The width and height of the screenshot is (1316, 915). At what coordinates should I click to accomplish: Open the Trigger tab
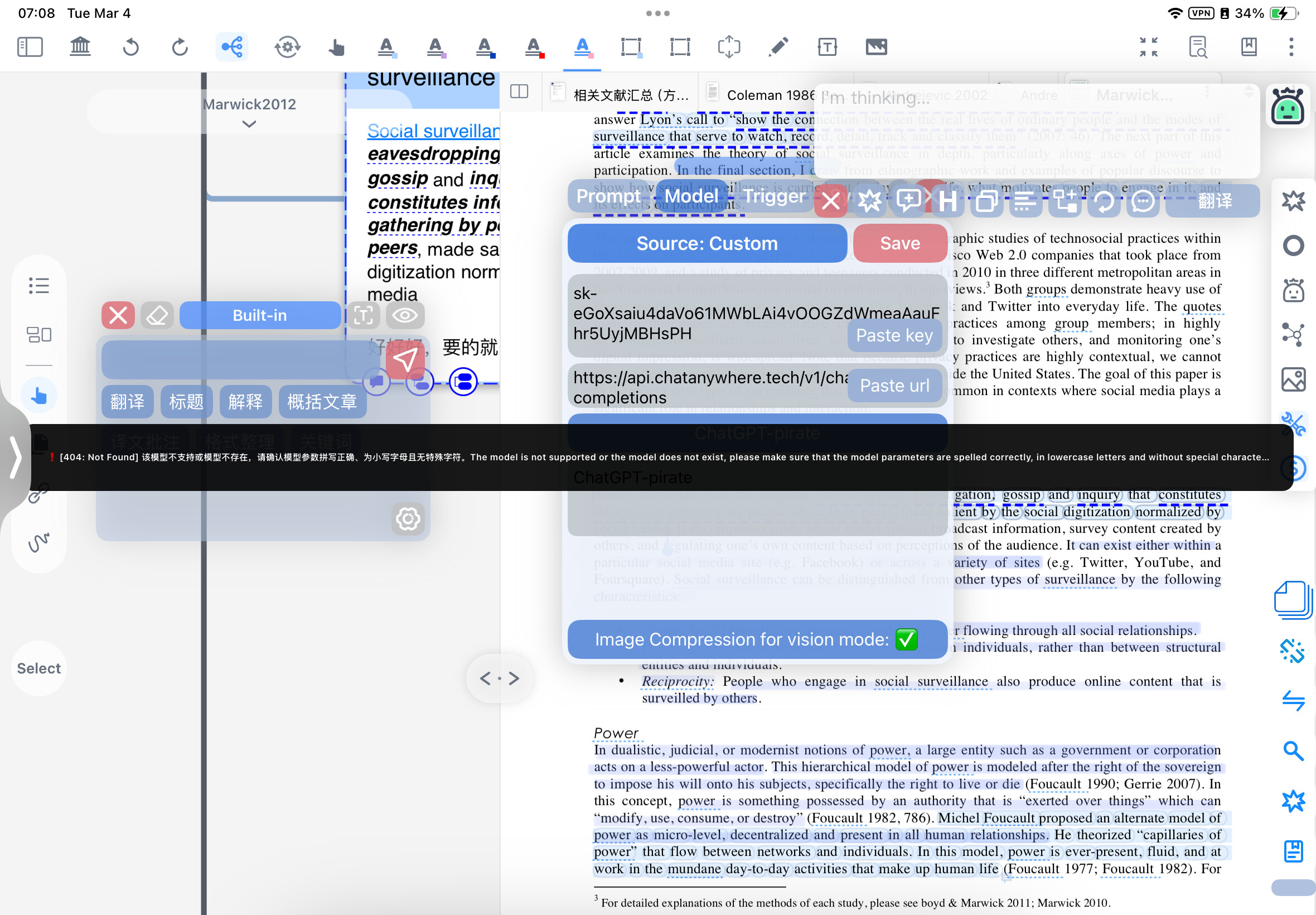point(774,196)
